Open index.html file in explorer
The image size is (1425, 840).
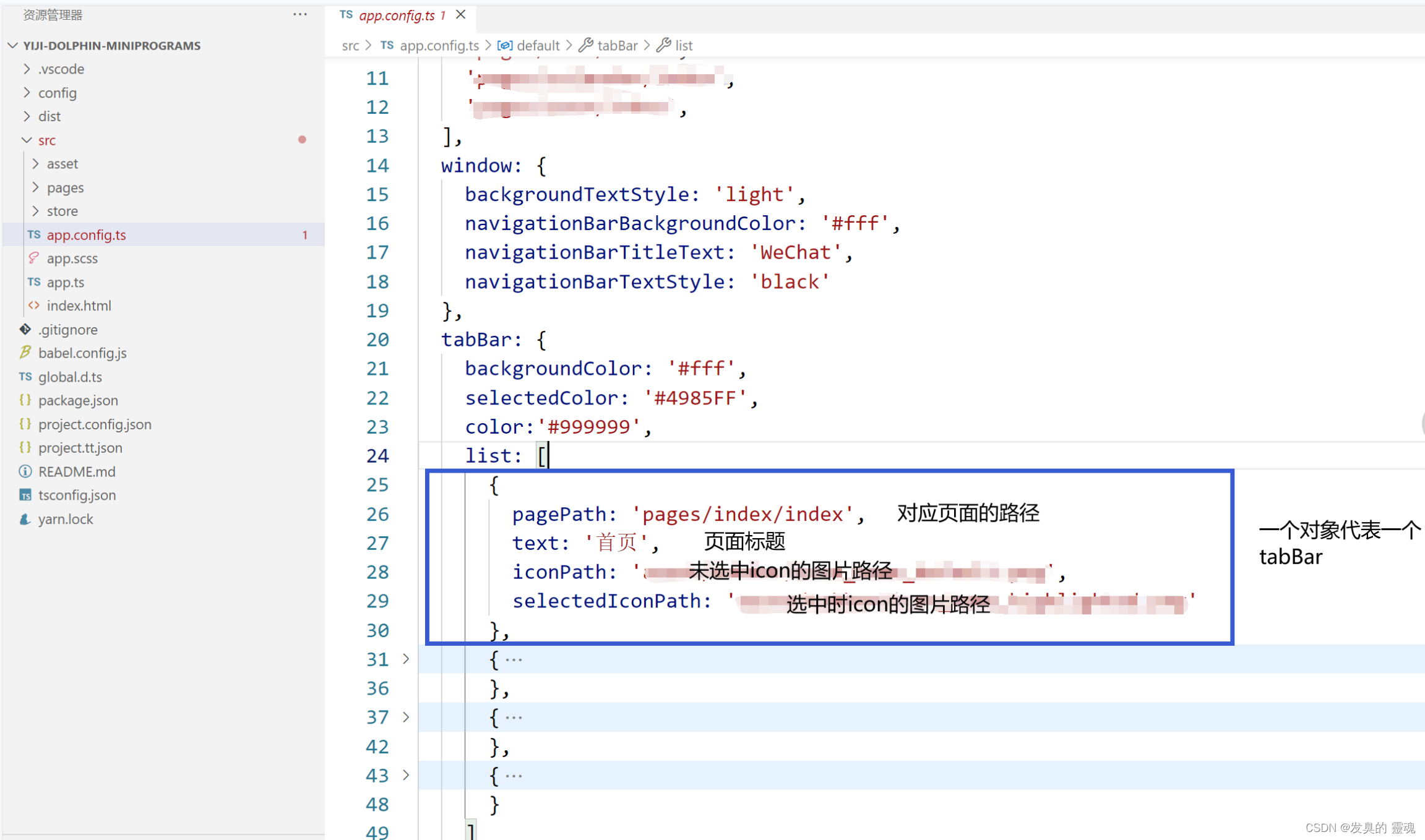click(x=79, y=306)
